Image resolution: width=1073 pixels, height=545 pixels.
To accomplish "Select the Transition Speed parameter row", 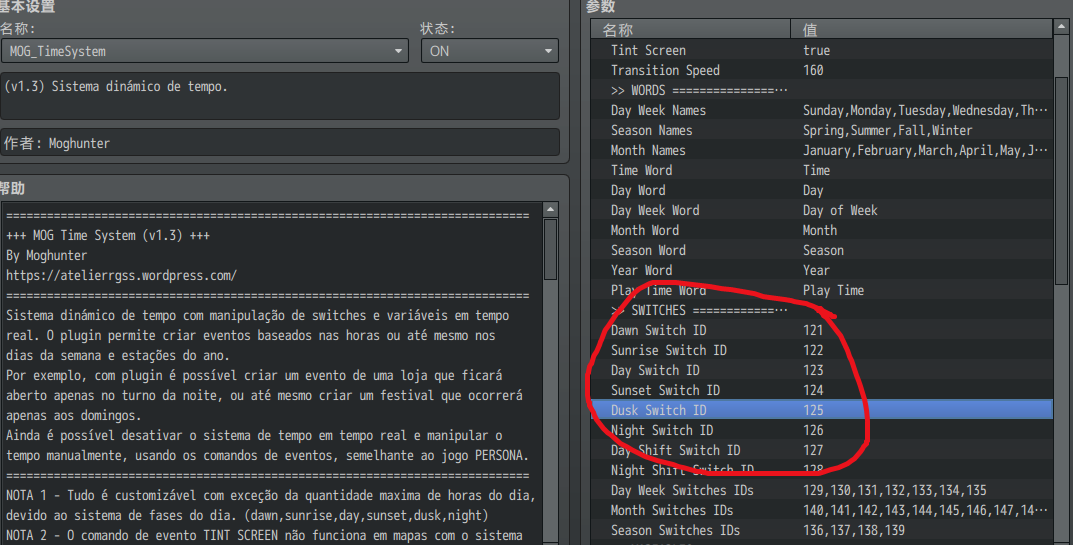I will (x=822, y=70).
